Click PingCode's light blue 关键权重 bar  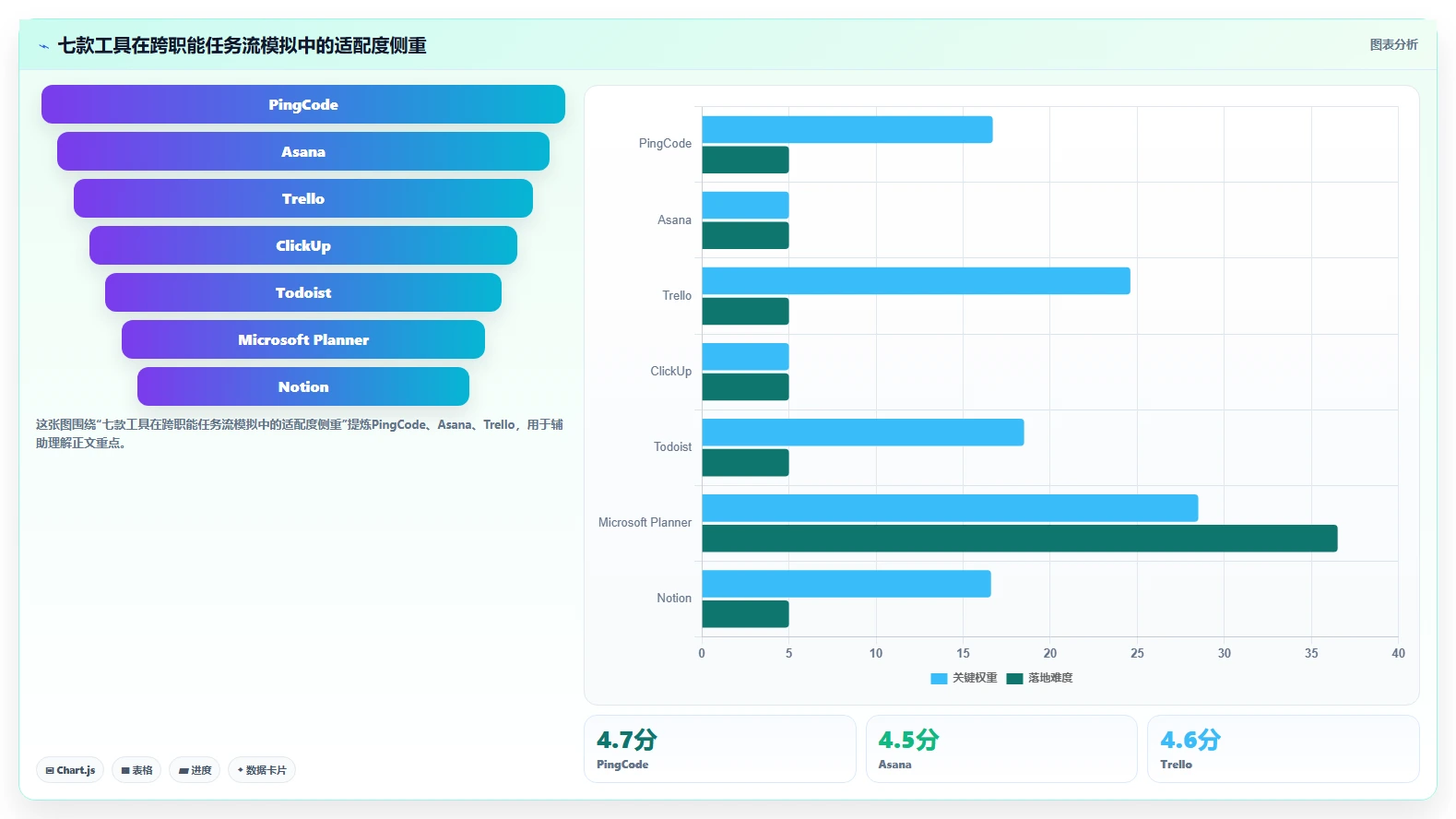coord(847,129)
